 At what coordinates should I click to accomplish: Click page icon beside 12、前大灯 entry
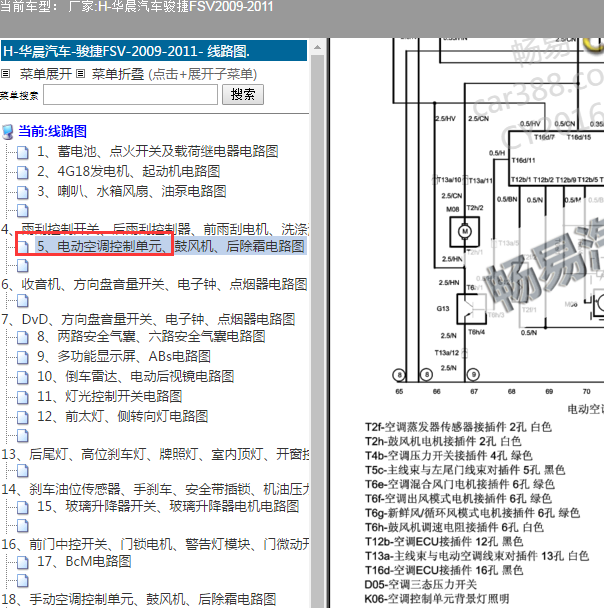pyautogui.click(x=22, y=417)
